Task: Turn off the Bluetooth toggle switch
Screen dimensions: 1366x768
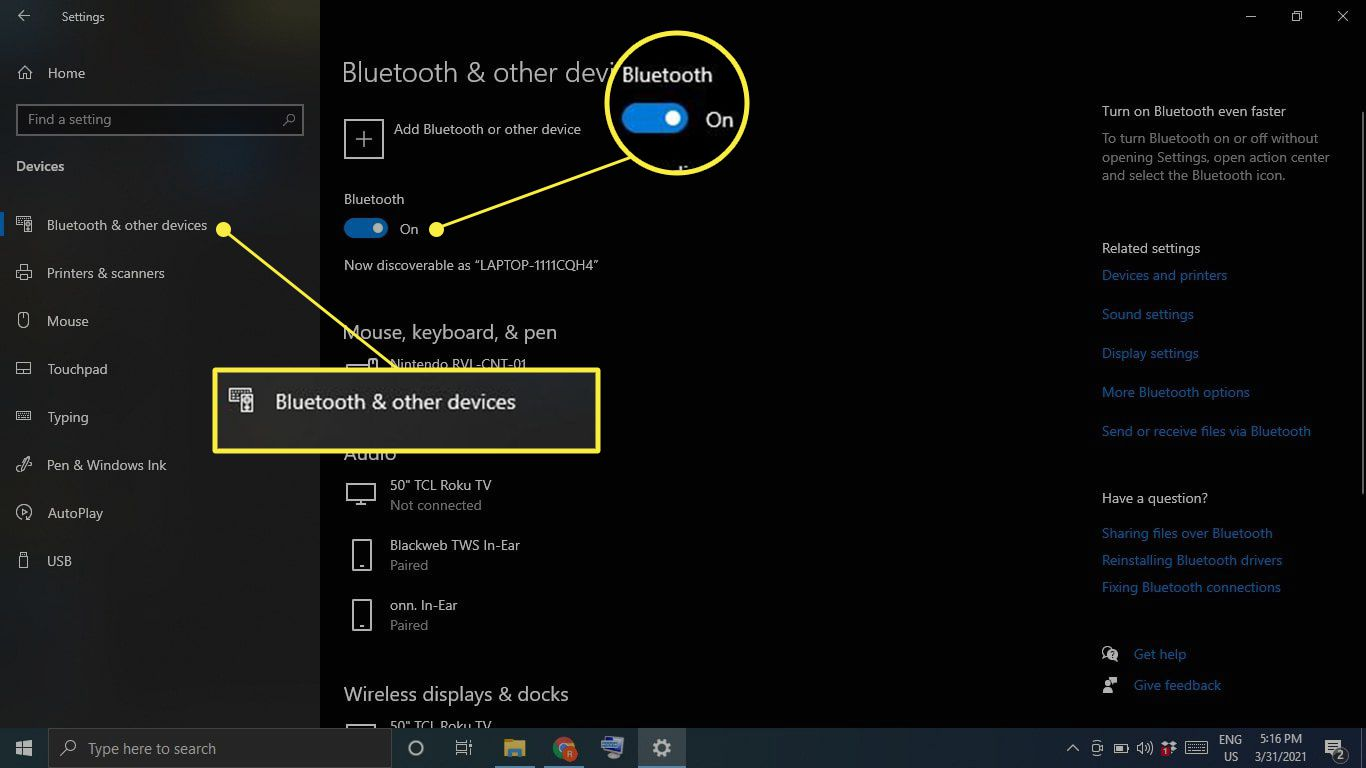Action: (365, 229)
